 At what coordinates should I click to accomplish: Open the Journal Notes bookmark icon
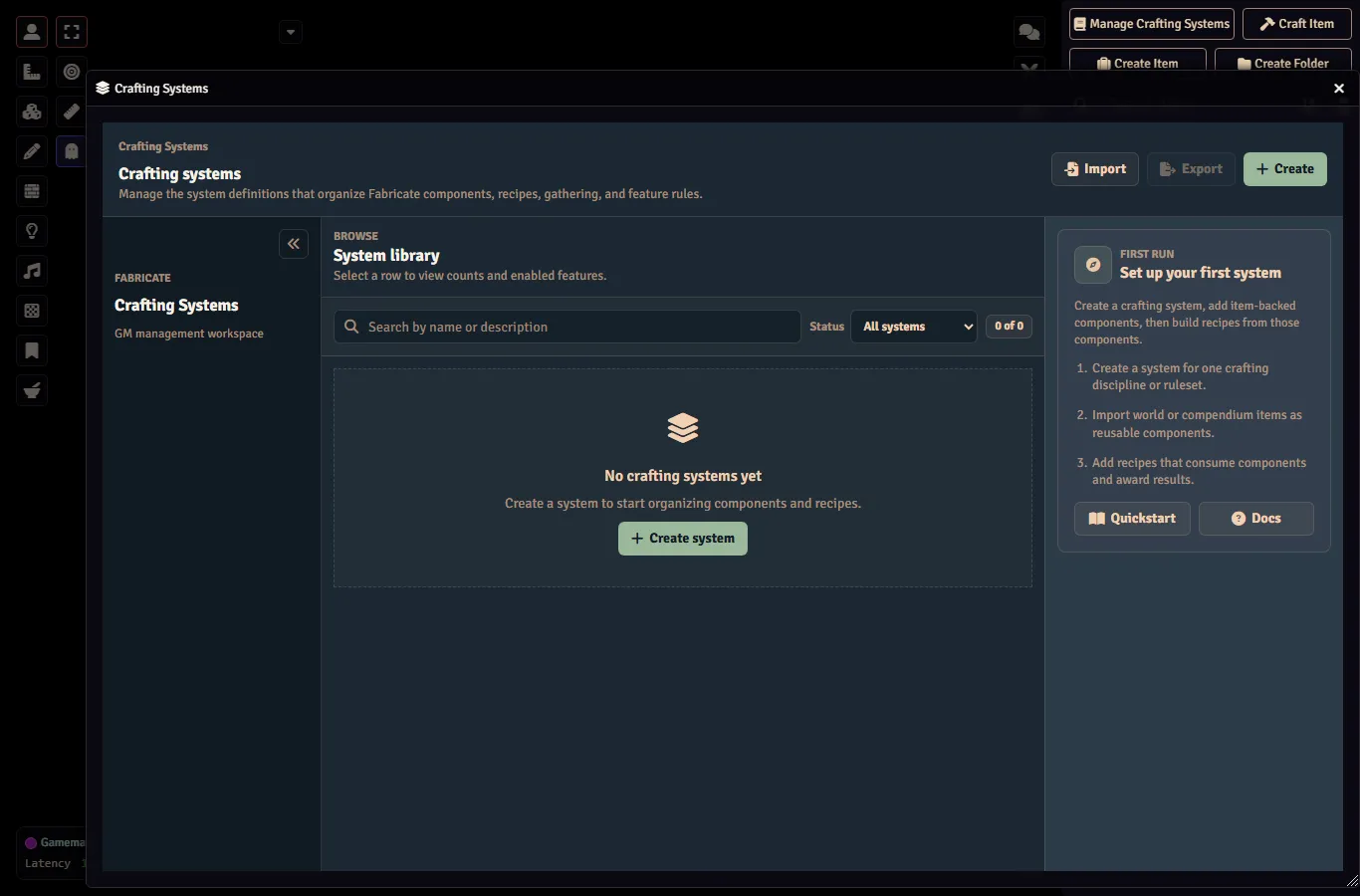coord(32,350)
